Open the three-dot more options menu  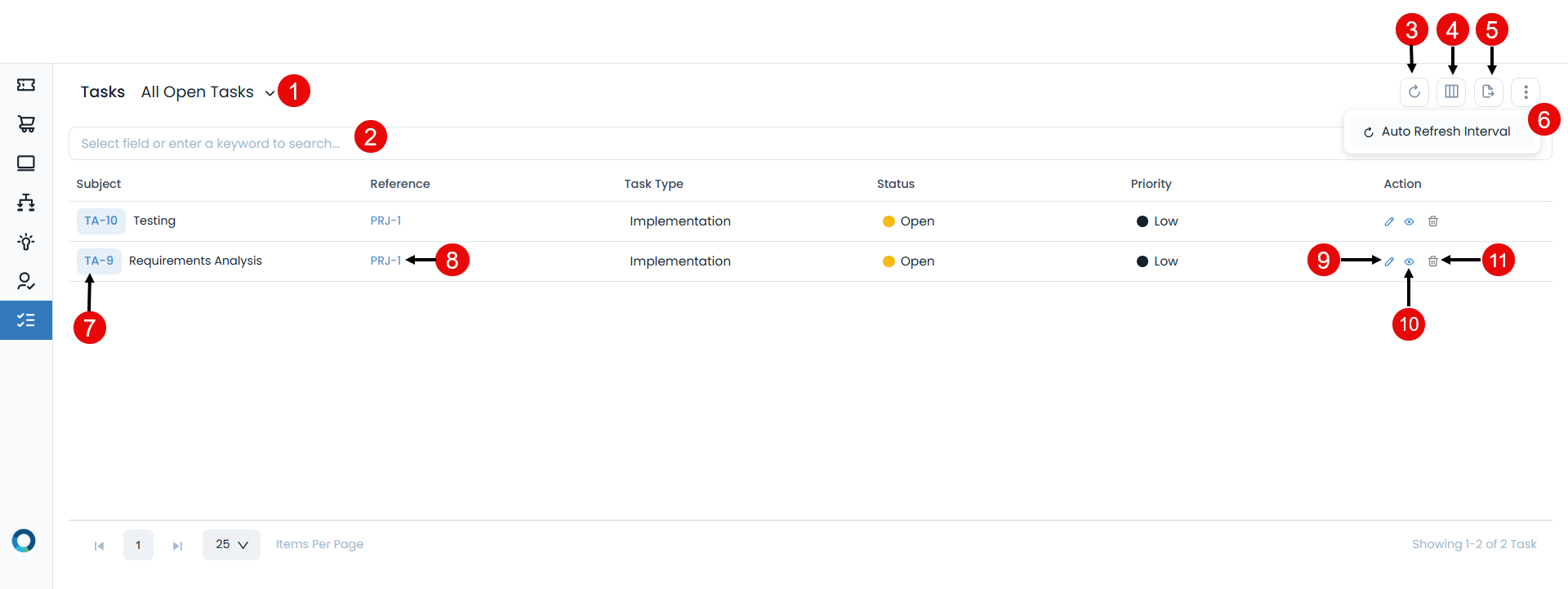[x=1525, y=92]
